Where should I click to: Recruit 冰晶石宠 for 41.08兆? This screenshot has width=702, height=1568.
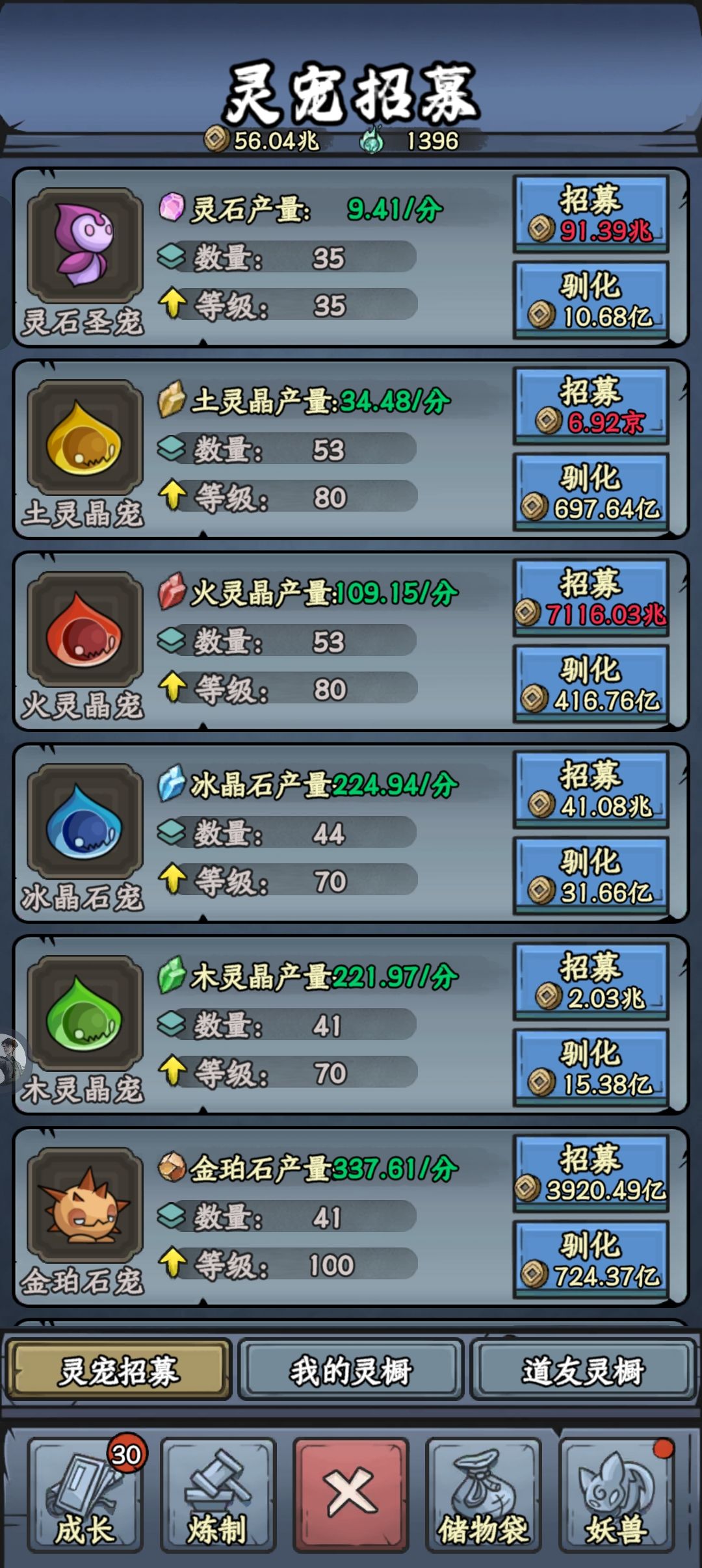coord(591,789)
